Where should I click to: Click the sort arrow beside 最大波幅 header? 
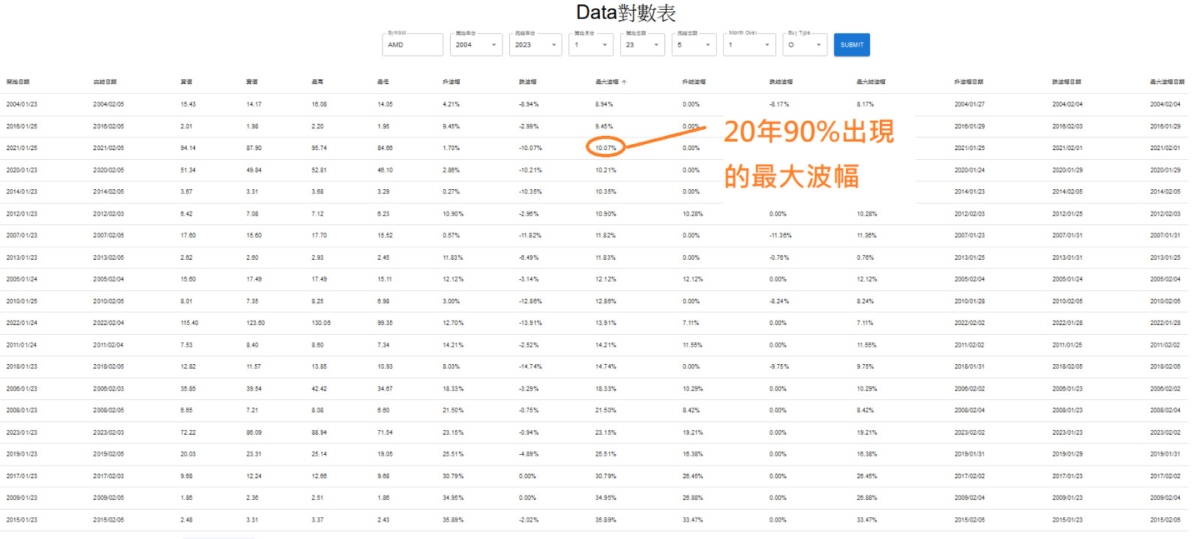click(x=625, y=82)
